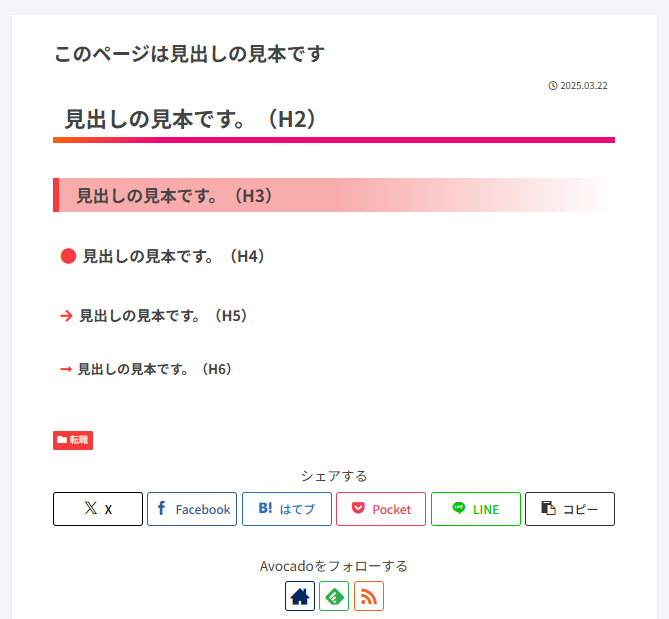Open the home icon follow link

click(x=300, y=597)
